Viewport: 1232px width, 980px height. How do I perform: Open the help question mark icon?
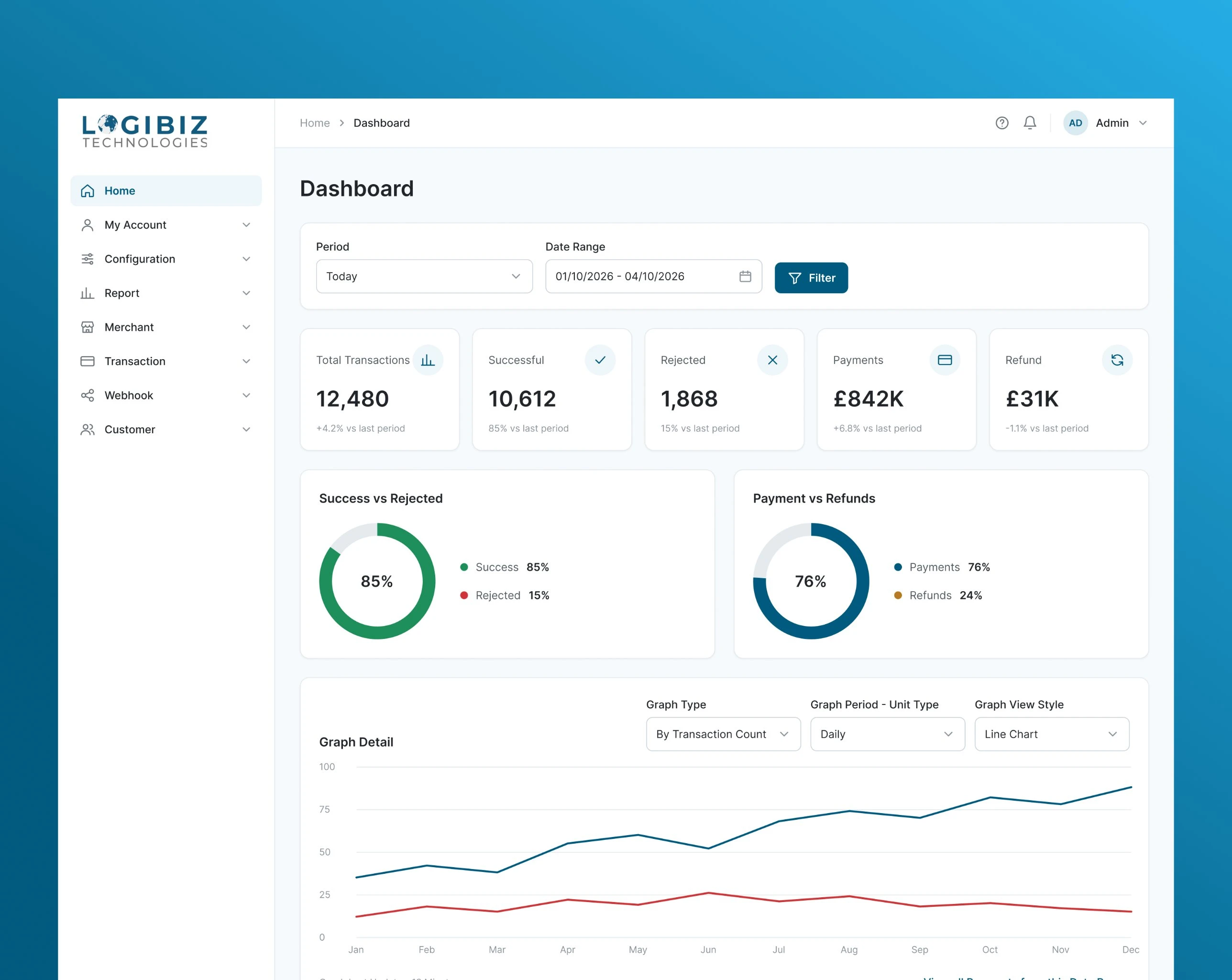[1001, 123]
